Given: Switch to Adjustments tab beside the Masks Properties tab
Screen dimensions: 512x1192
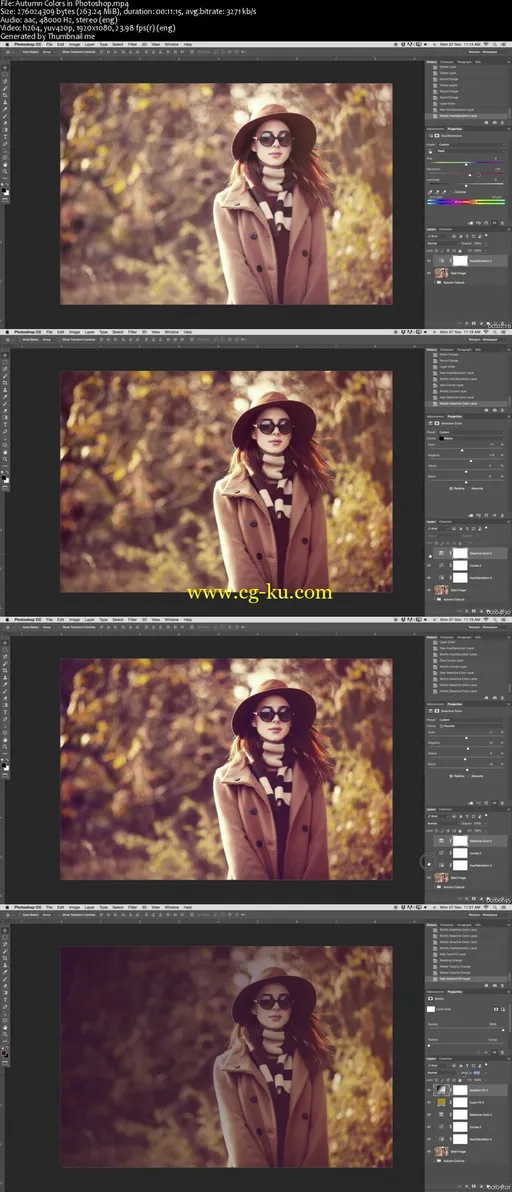Looking at the screenshot, I should (435, 992).
